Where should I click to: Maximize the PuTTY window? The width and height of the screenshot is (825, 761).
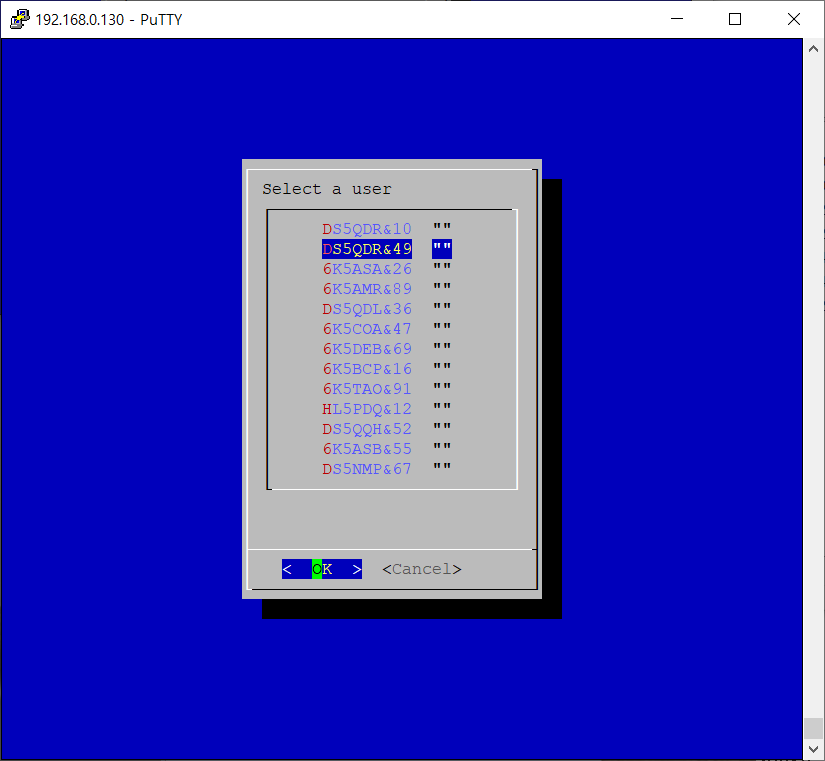pyautogui.click(x=735, y=19)
